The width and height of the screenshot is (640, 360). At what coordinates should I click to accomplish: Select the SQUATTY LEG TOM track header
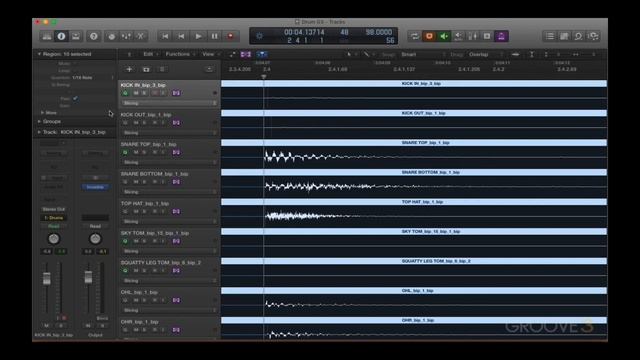169,271
